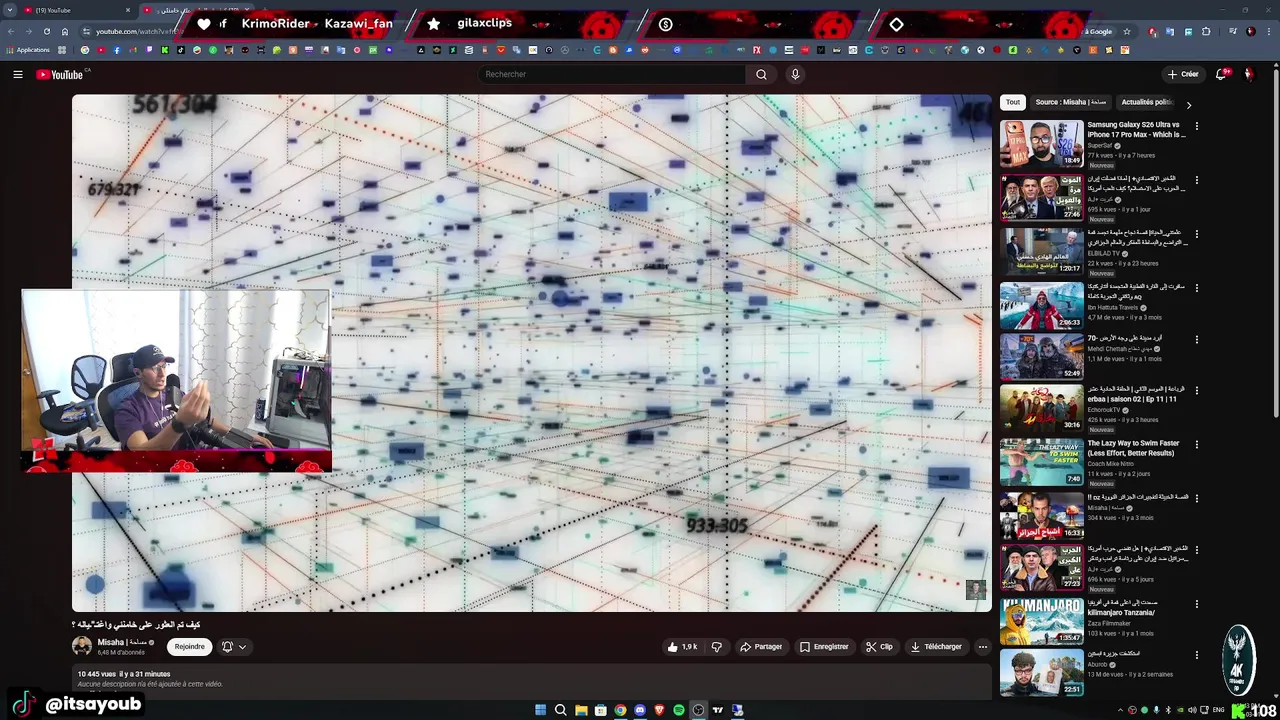
Task: Open the YouTube hamburger guide menu
Action: pos(17,74)
